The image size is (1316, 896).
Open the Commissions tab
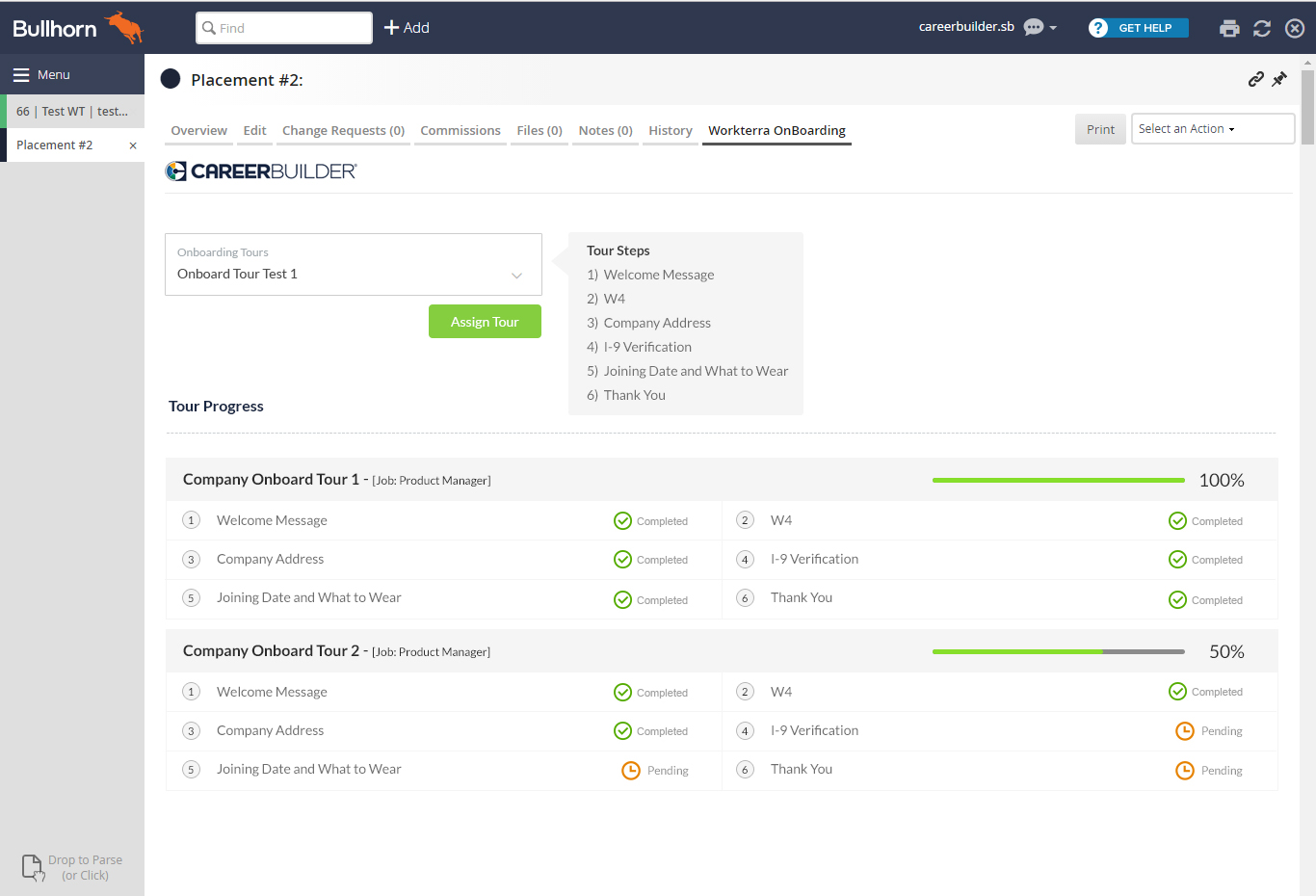click(x=461, y=130)
